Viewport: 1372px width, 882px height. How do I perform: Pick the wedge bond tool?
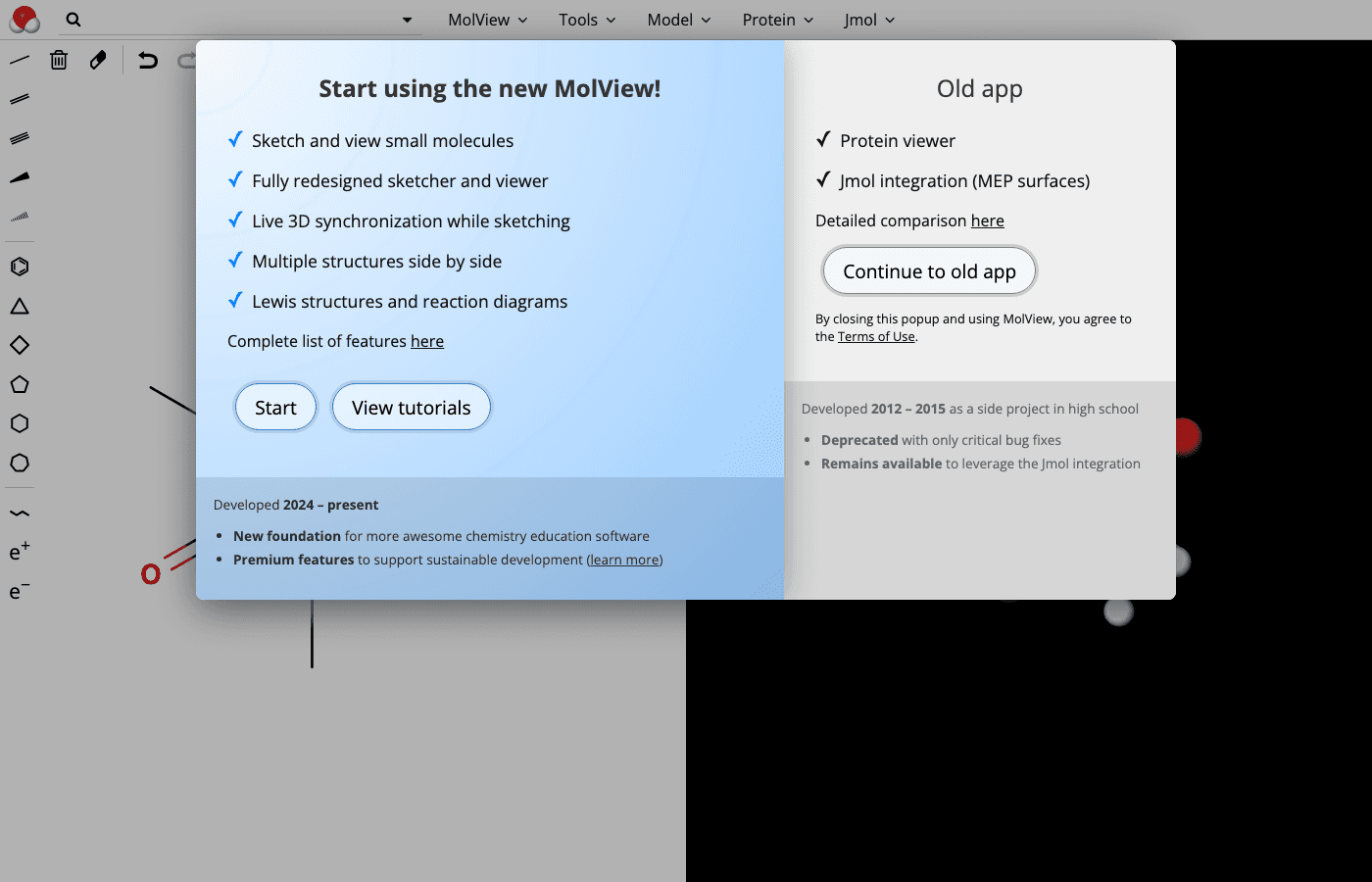tap(20, 176)
